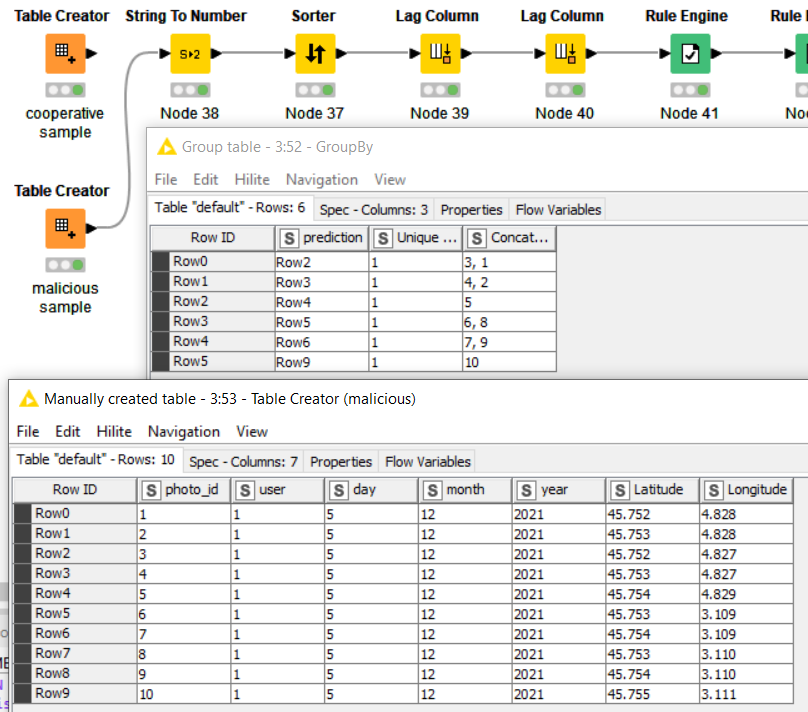Click the photo_id column header

point(184,490)
